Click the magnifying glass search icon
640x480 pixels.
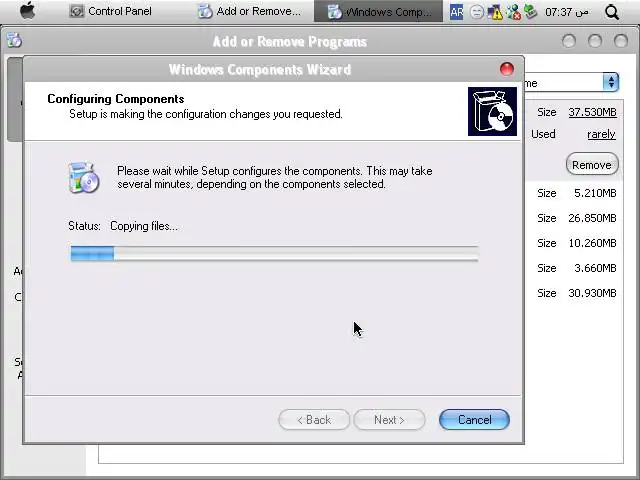point(612,12)
